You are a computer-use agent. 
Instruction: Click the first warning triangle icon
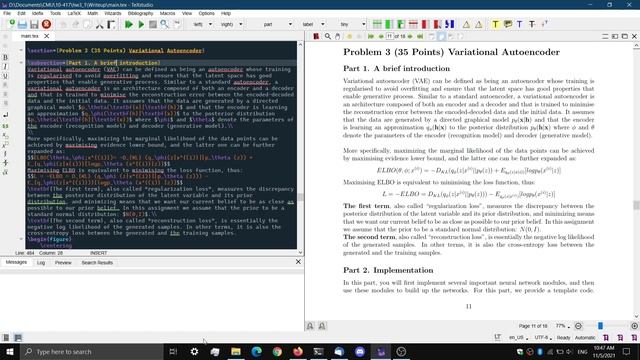(466, 24)
